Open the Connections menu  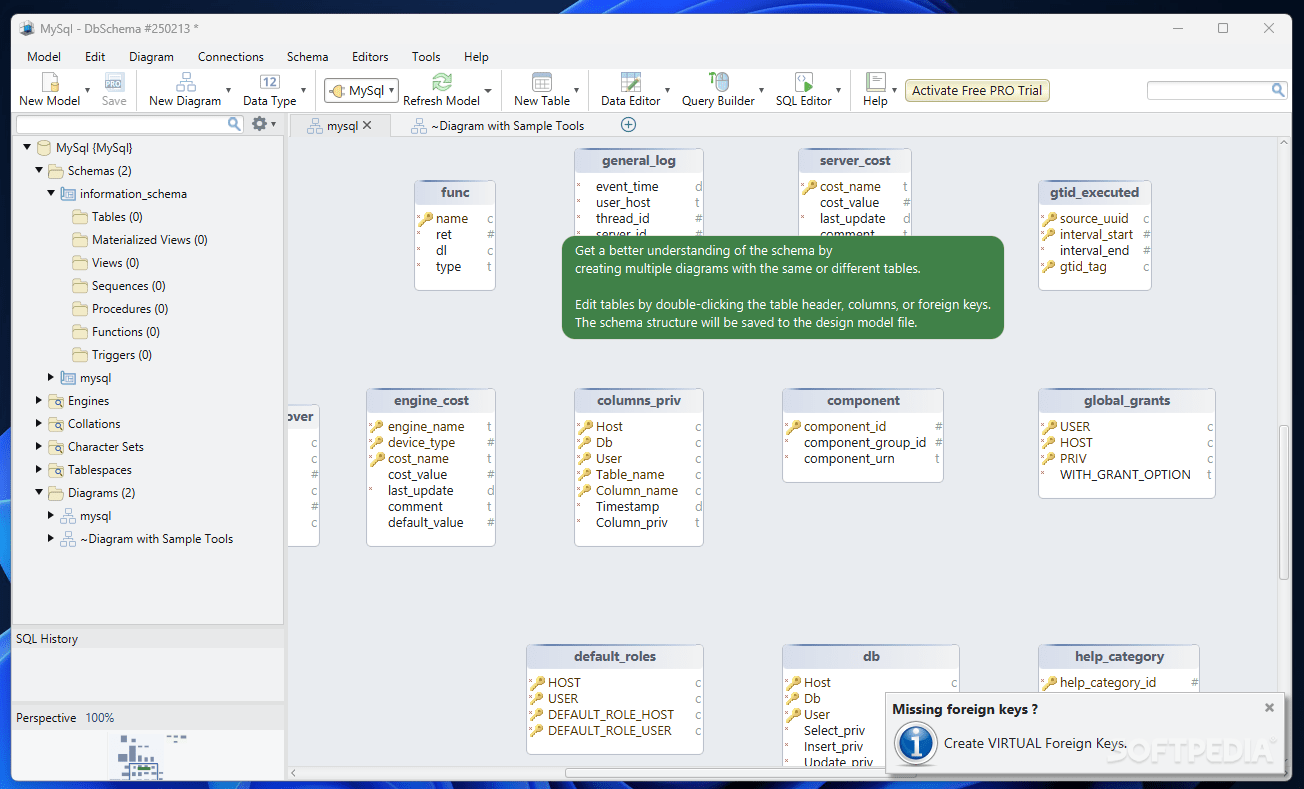point(231,57)
